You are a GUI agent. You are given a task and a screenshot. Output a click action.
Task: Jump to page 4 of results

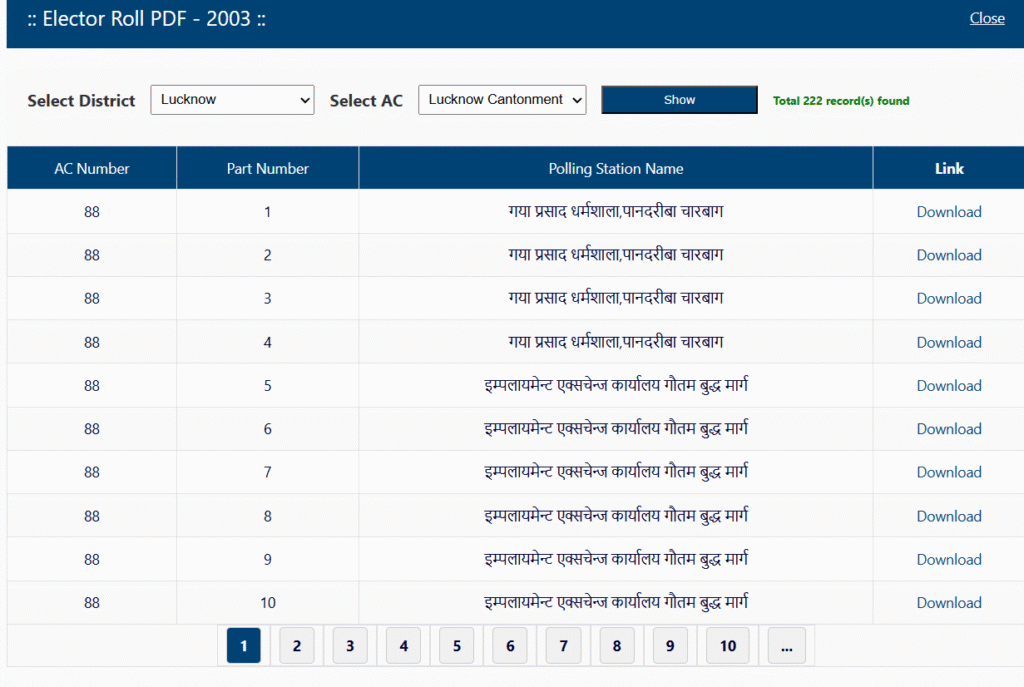pos(403,646)
